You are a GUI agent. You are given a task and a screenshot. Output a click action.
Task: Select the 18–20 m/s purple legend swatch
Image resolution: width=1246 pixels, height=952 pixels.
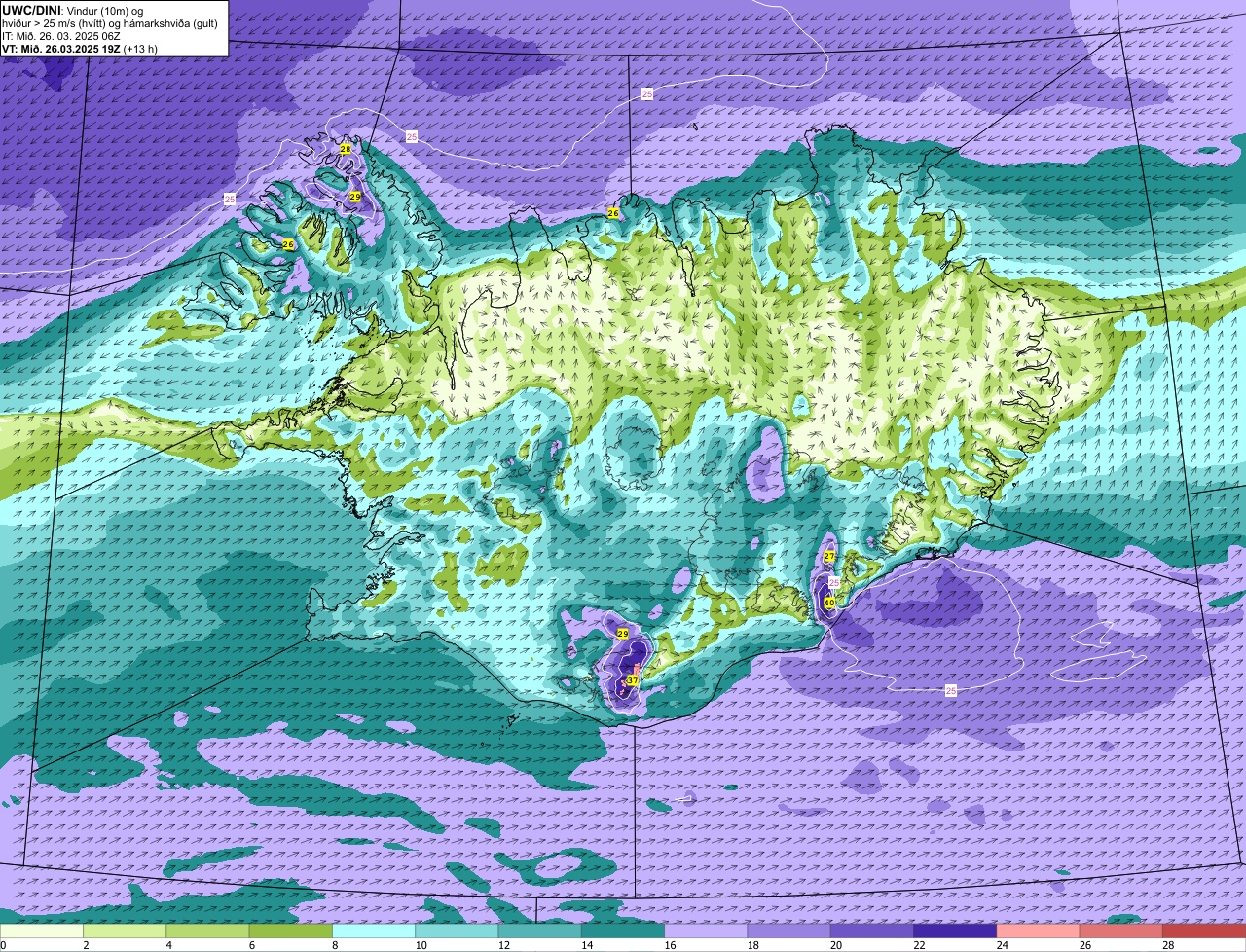[789, 931]
